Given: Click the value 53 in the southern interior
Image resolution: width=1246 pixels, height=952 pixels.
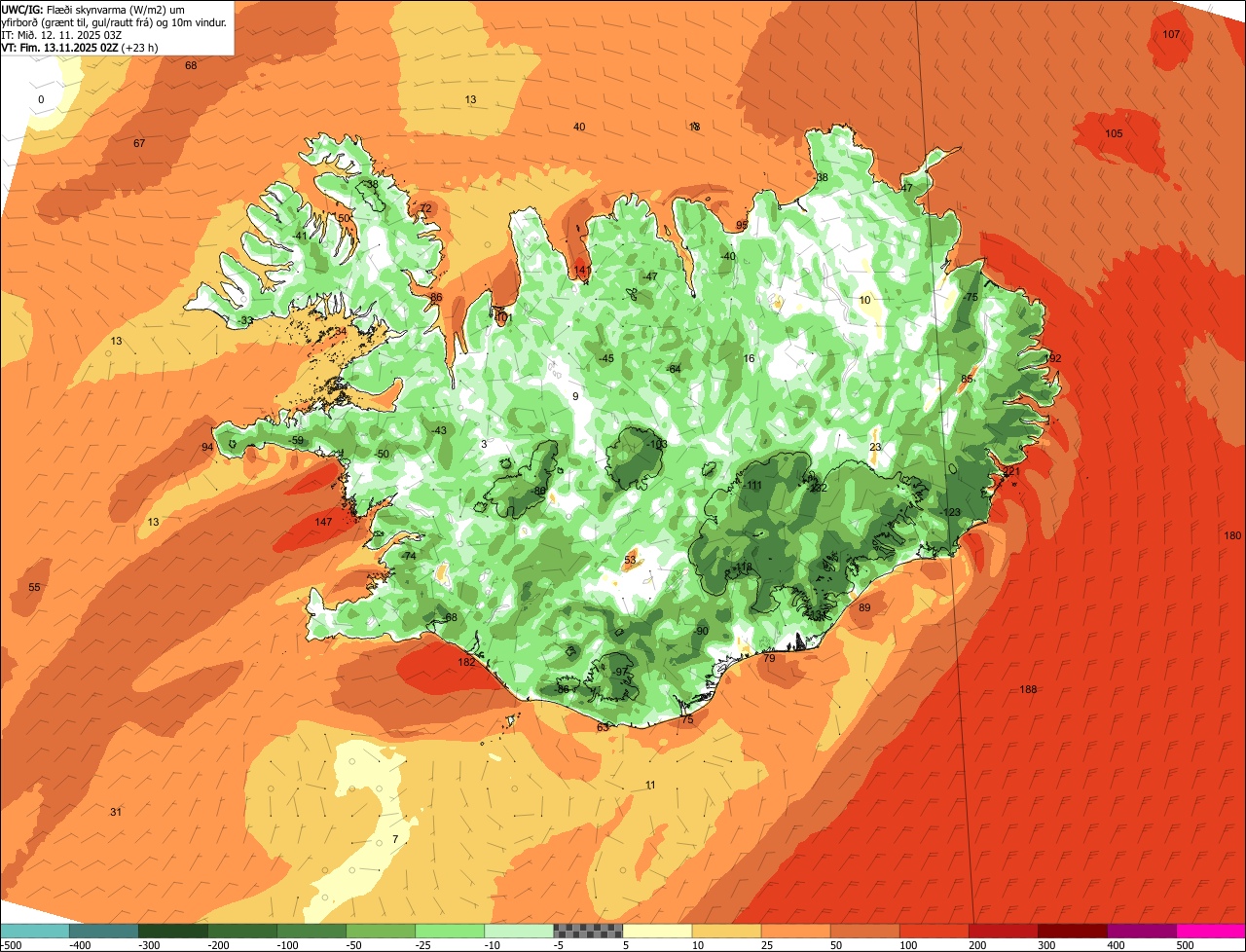Looking at the screenshot, I should (x=630, y=560).
